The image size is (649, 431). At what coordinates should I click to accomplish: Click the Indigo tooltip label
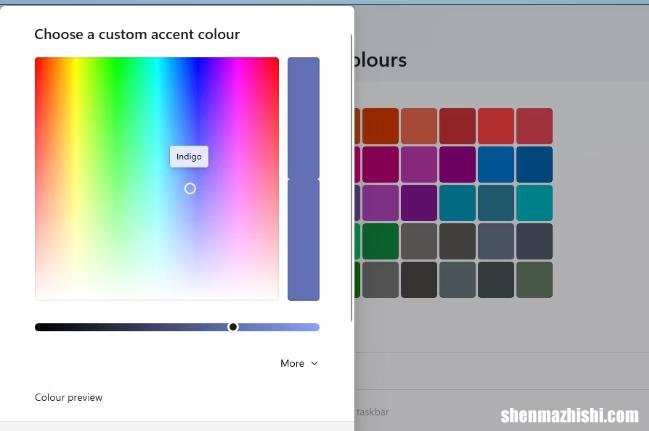pos(189,157)
